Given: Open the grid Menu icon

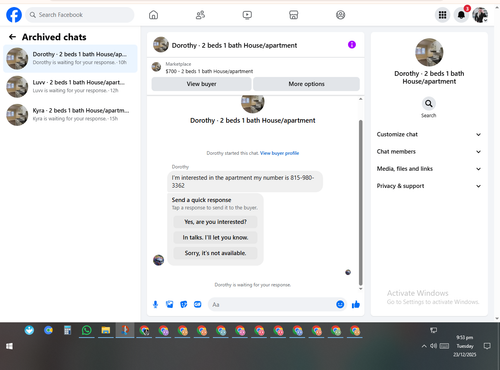Looking at the screenshot, I should (442, 15).
